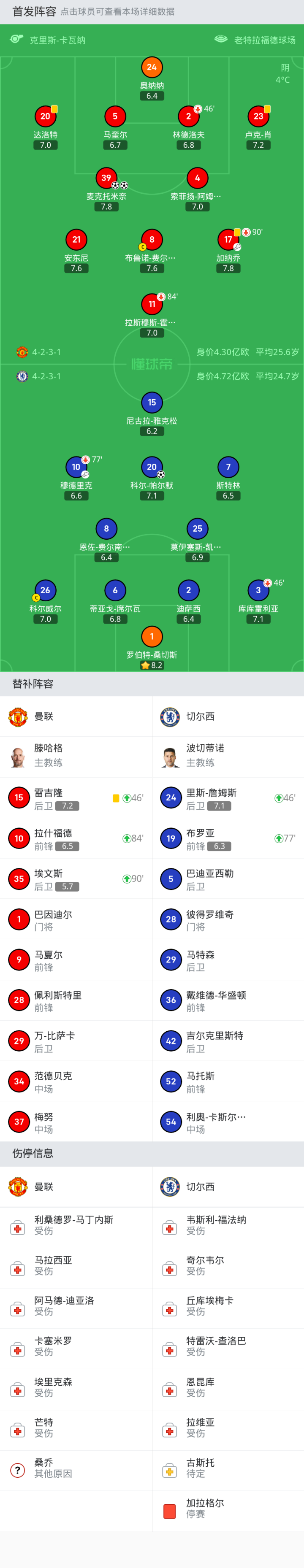Click referee name 克里斯-卡瓦纳
304x1568 pixels.
57,40
